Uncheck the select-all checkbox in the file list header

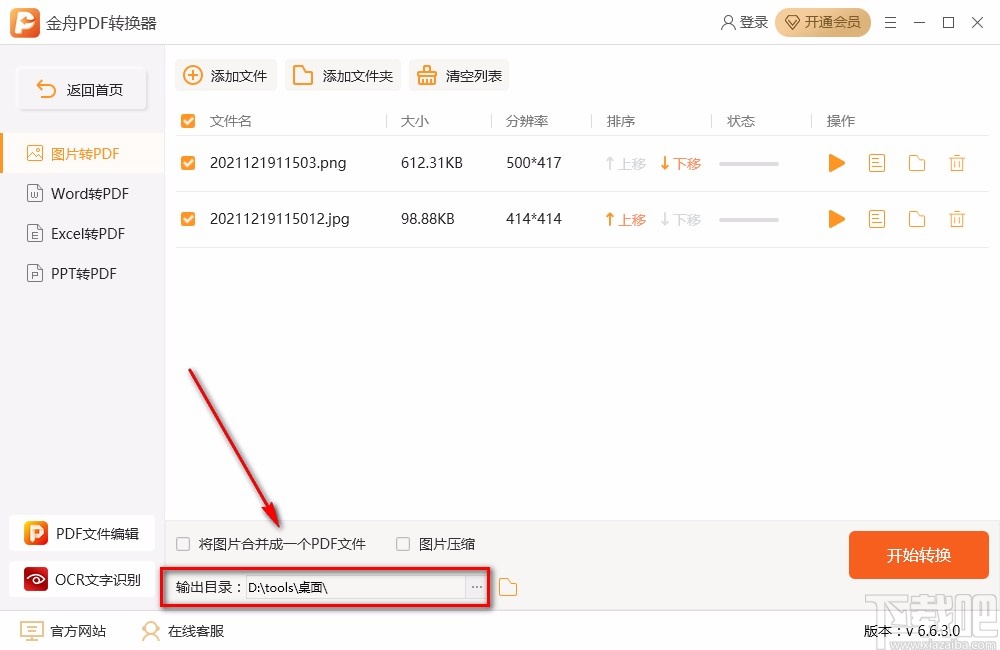(x=187, y=120)
